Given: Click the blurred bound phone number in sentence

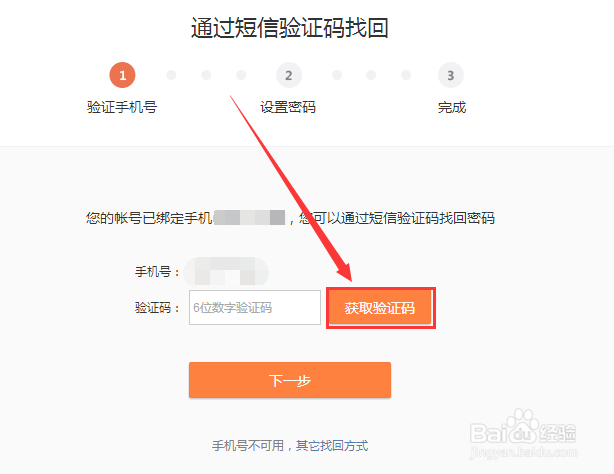Looking at the screenshot, I should click(249, 217).
